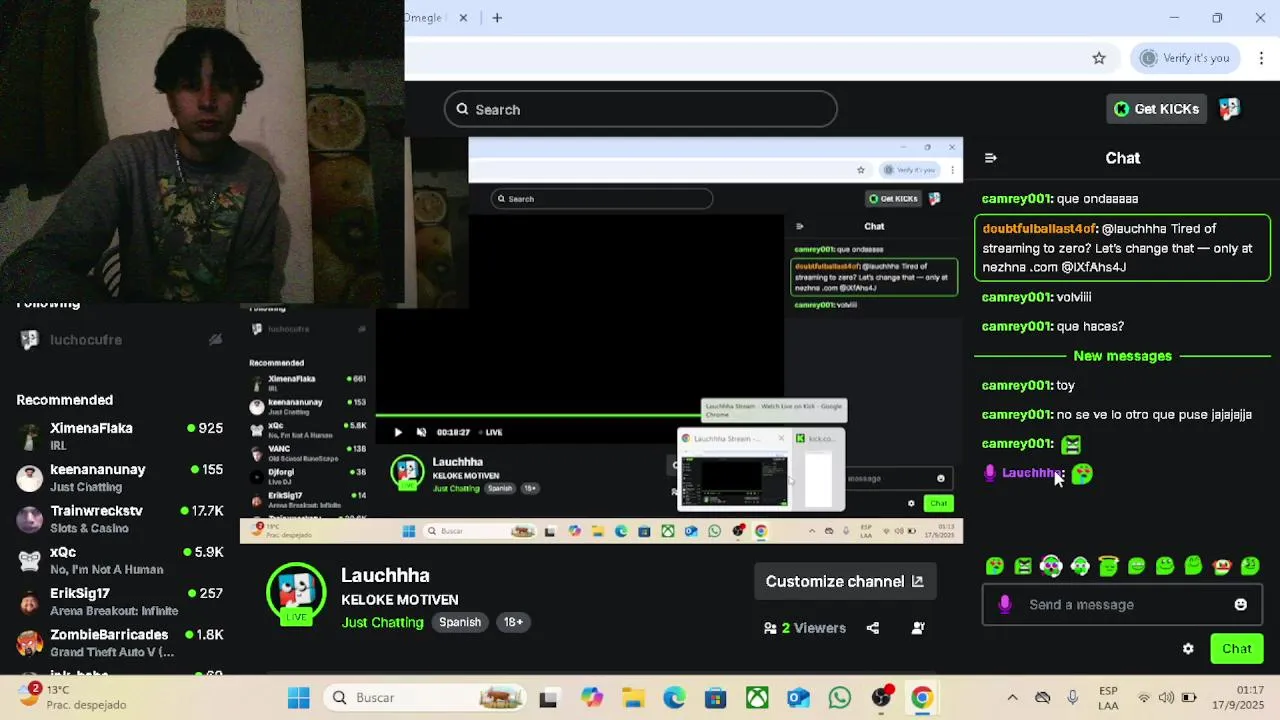Viewport: 1280px width, 720px height.
Task: Open Outlook from the taskbar
Action: tap(798, 698)
